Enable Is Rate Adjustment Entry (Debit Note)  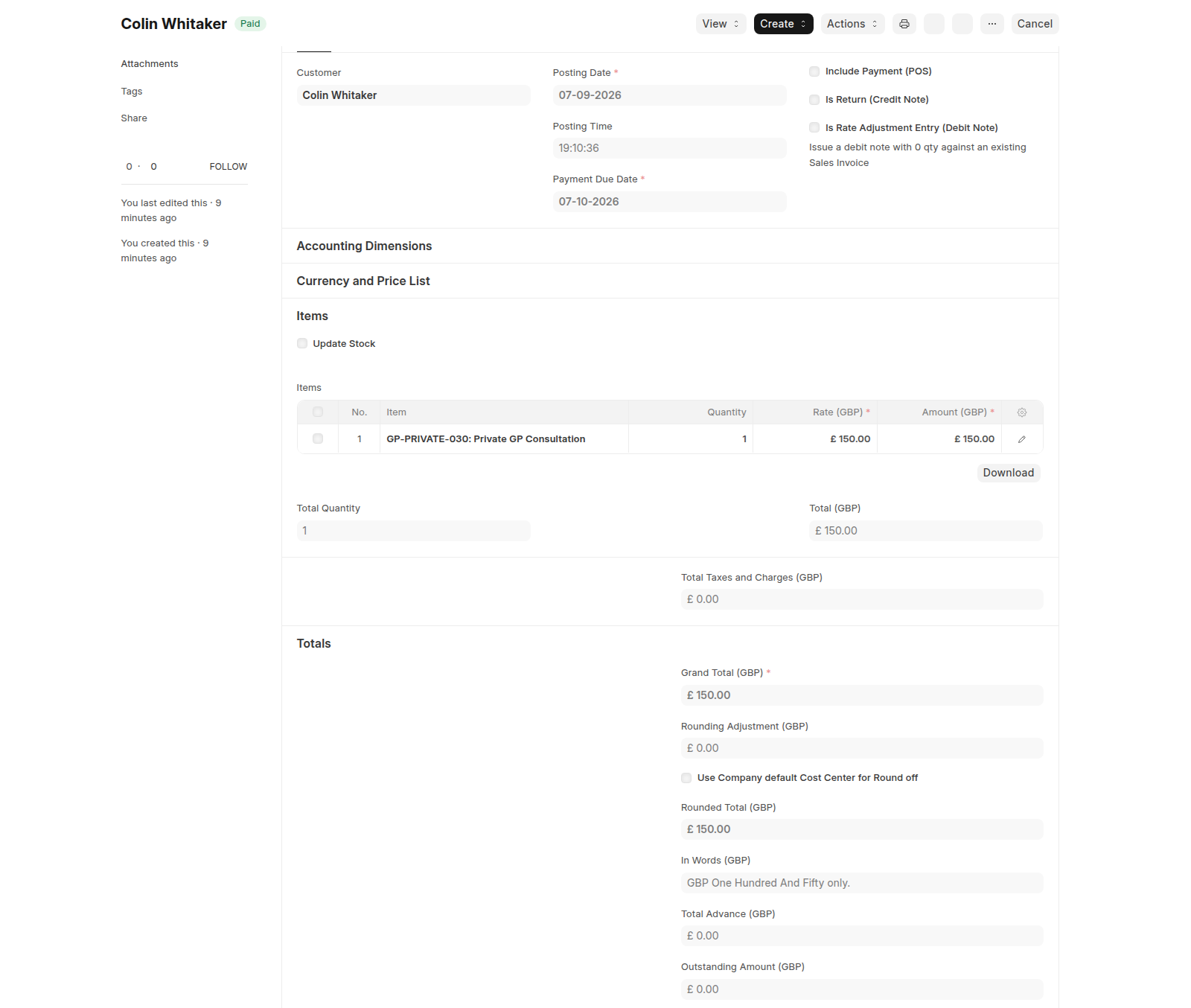coord(814,128)
